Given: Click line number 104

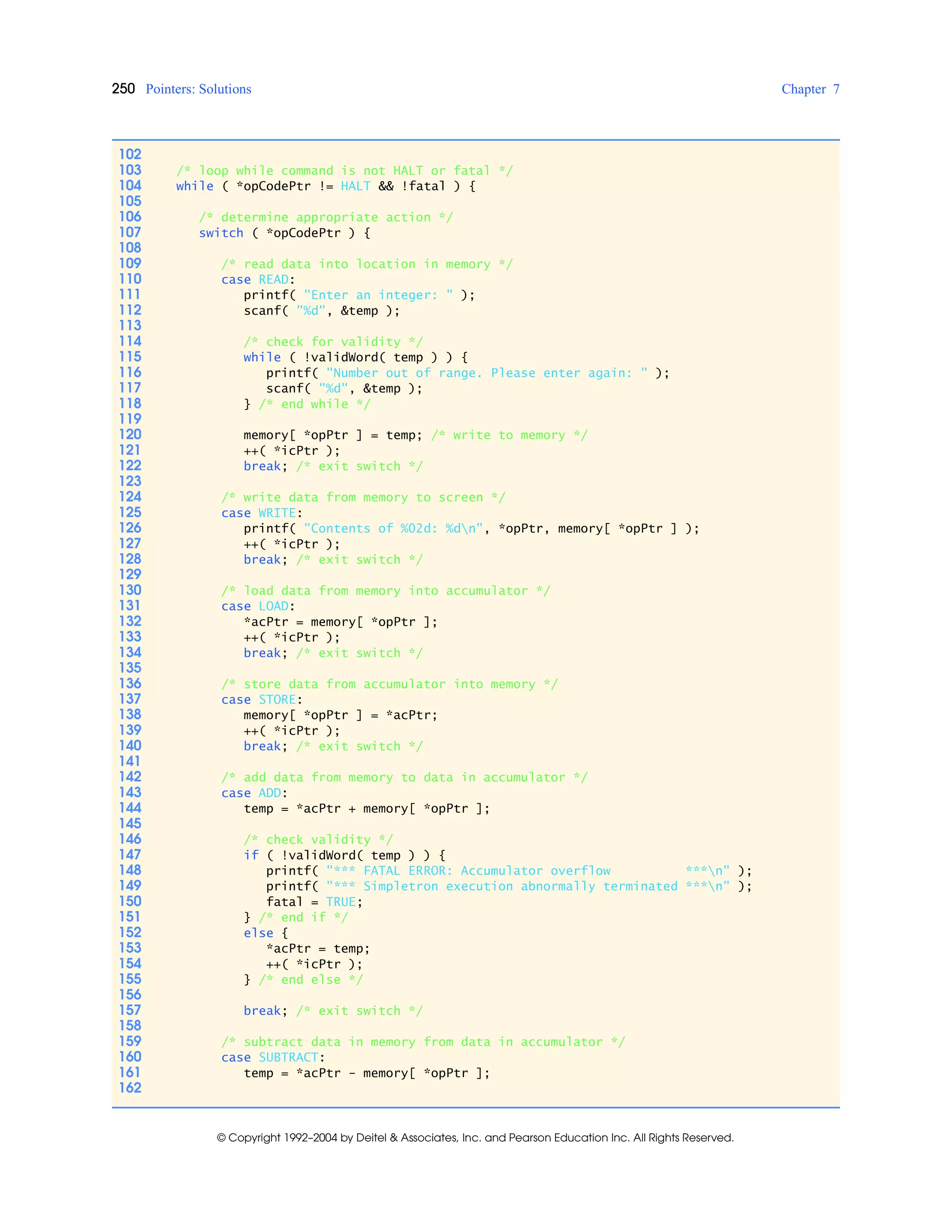Looking at the screenshot, I should click(130, 185).
